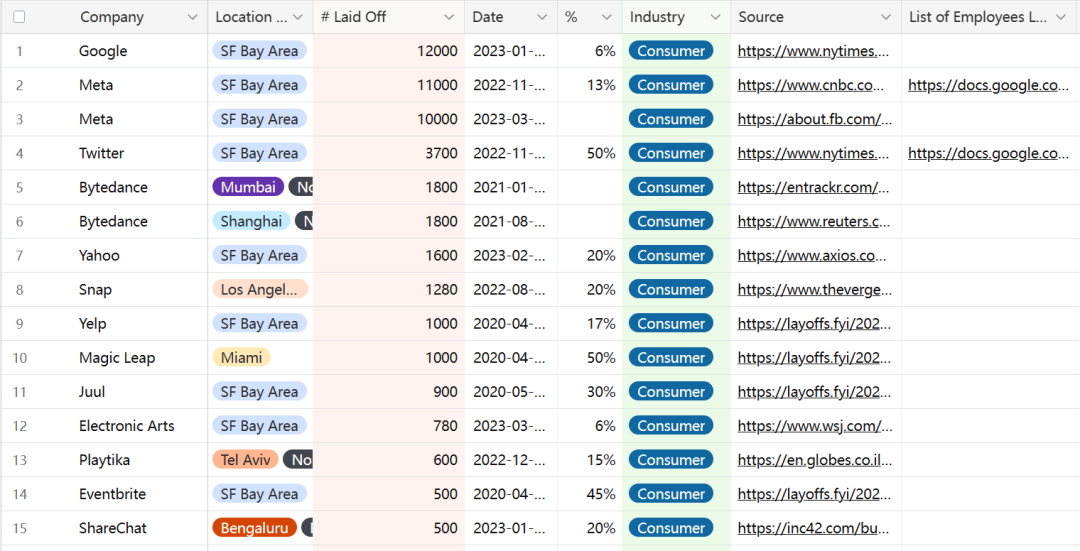Select the 13% percentage cell

(590, 85)
